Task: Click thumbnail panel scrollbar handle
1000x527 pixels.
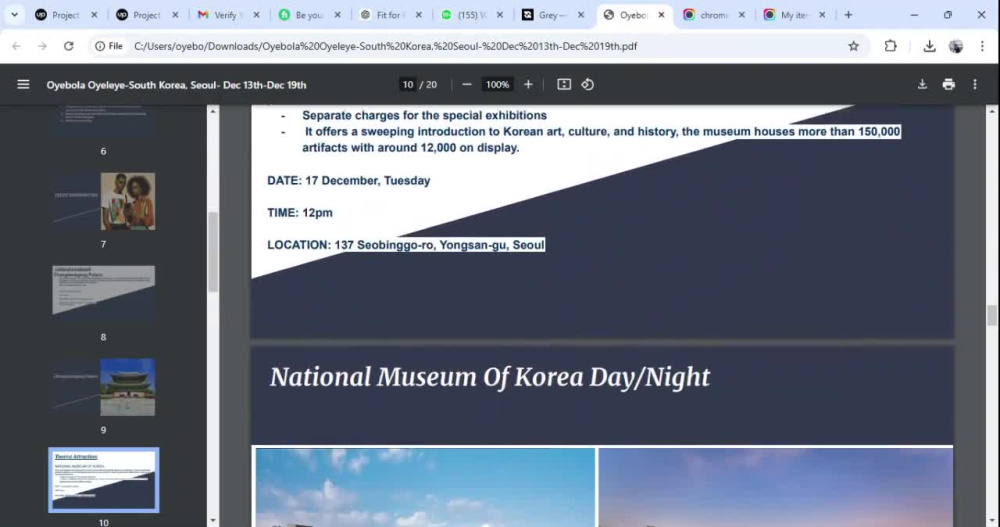Action: [213, 252]
